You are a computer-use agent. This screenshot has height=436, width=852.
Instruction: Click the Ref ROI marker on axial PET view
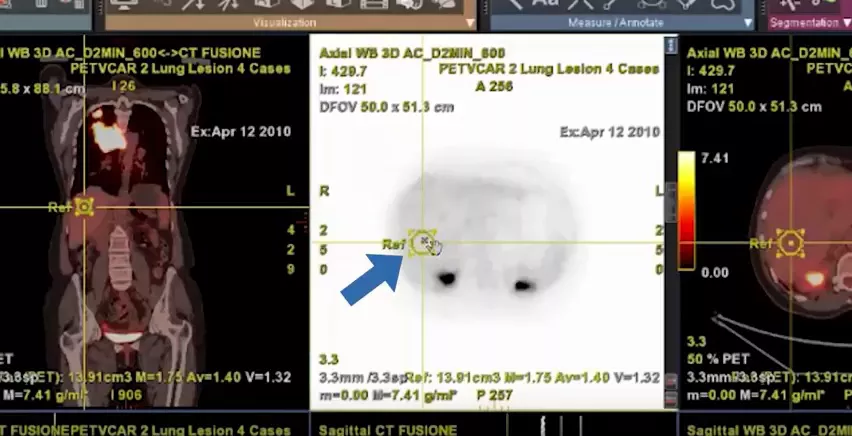coord(422,243)
